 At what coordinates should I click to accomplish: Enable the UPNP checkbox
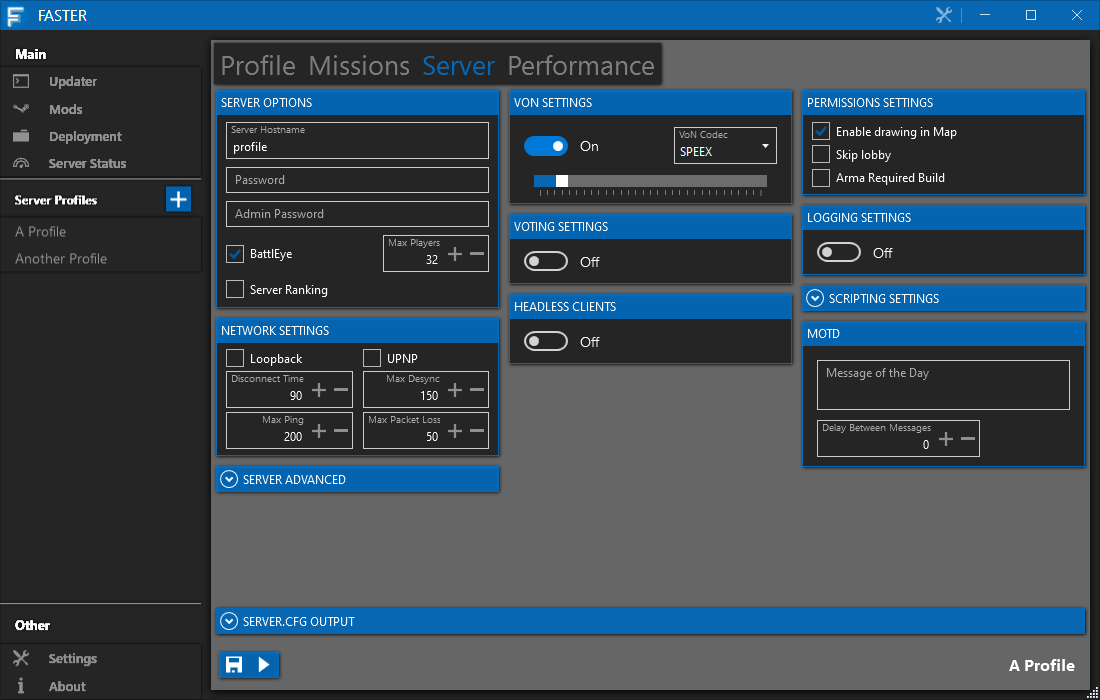[x=372, y=358]
